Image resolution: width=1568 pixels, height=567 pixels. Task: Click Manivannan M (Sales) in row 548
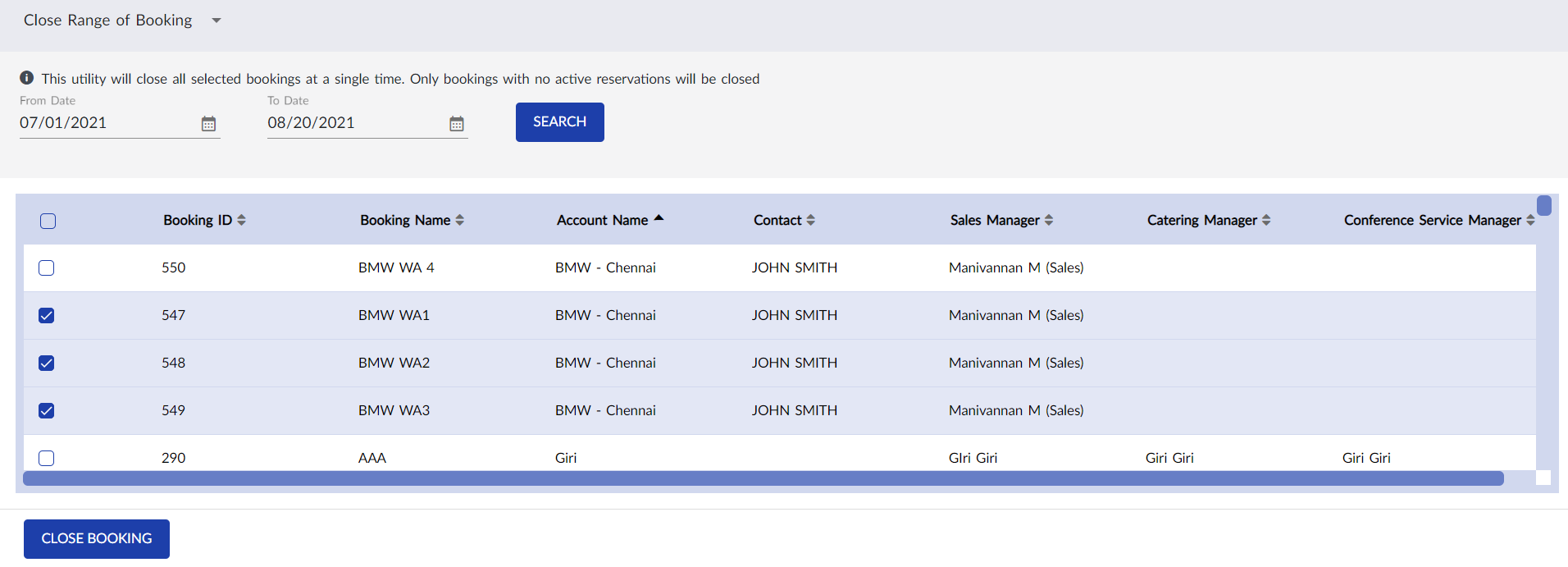click(1016, 363)
